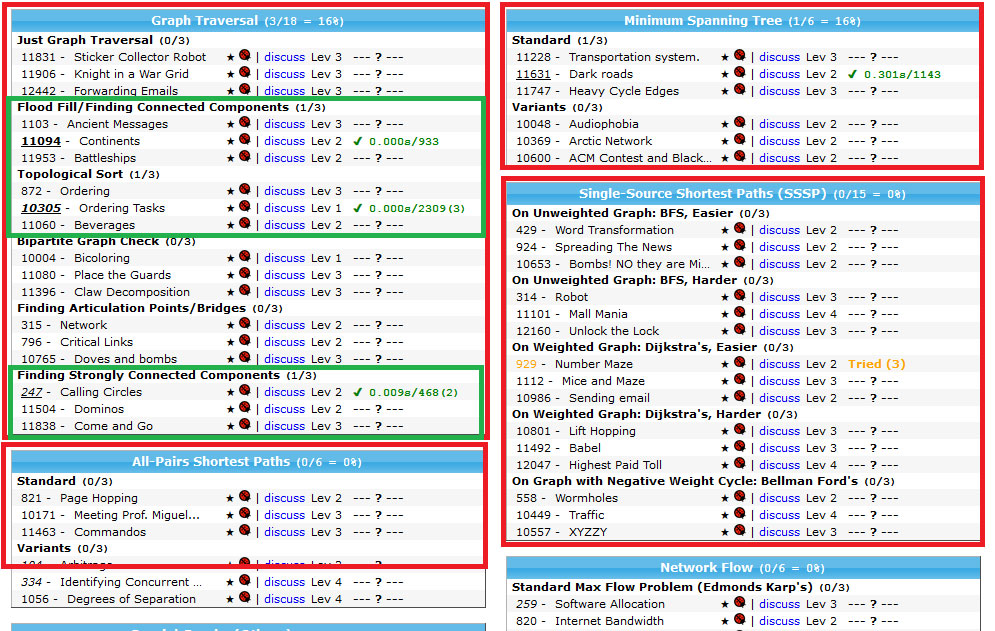
Task: Open discuss link for Internet Bandwidth
Action: pos(779,621)
